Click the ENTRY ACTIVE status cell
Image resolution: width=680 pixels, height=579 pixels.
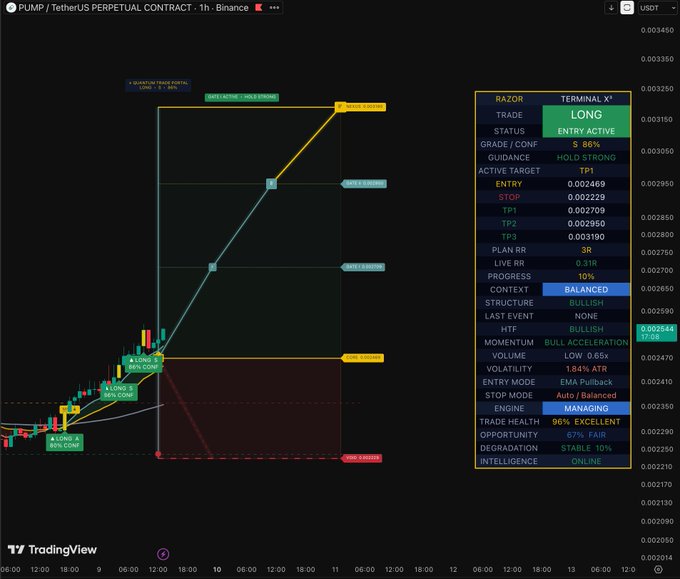[586, 131]
